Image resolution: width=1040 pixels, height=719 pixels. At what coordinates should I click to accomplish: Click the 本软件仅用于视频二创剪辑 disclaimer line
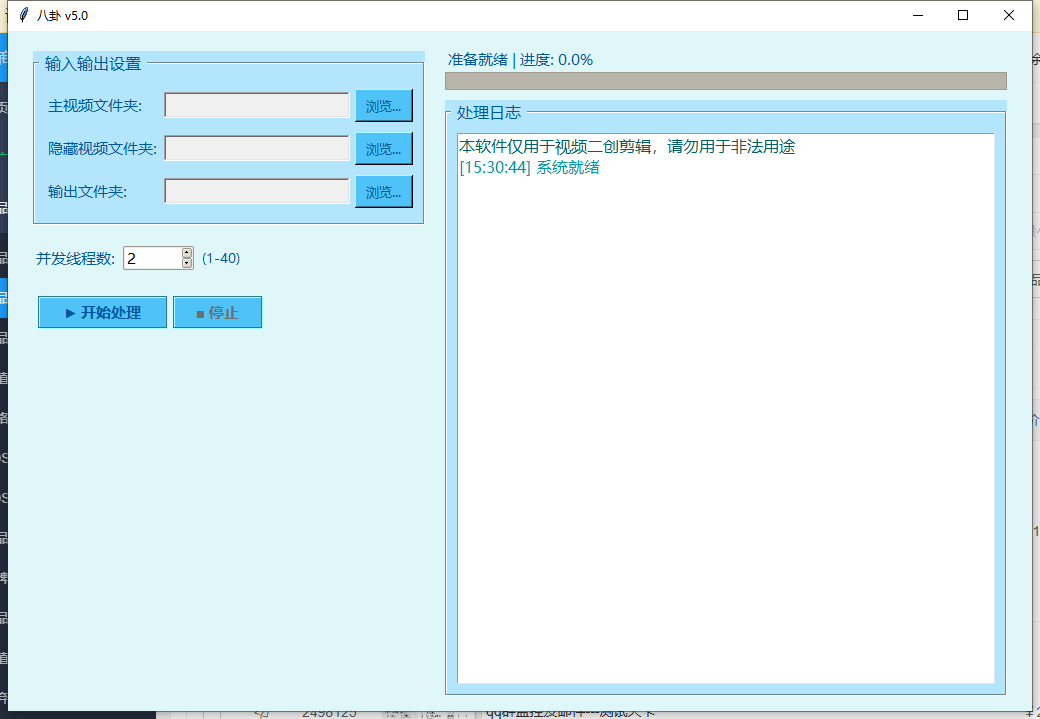tap(627, 147)
